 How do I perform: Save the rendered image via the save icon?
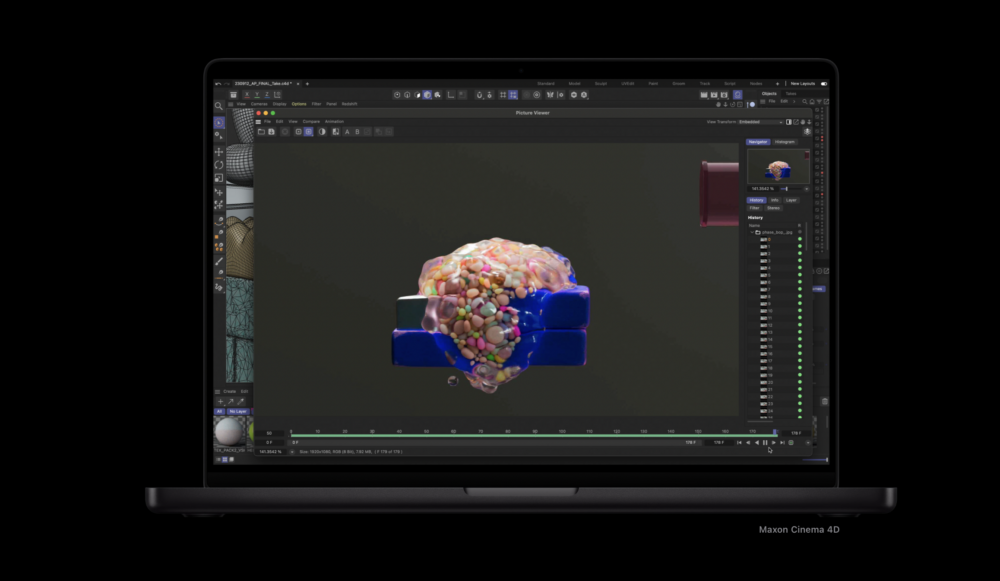tap(271, 131)
